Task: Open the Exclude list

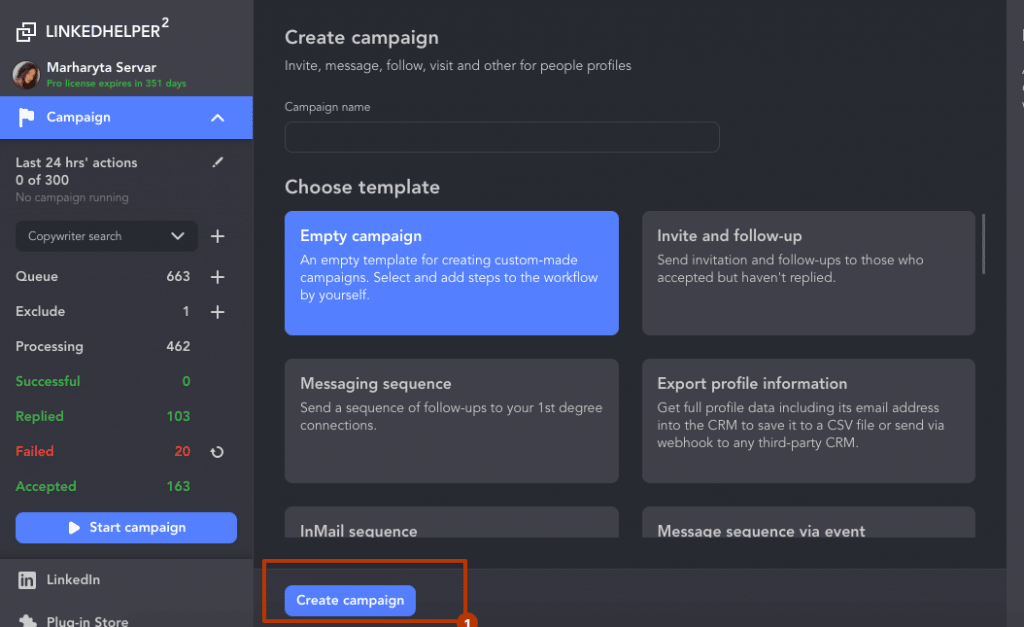Action: tap(40, 312)
